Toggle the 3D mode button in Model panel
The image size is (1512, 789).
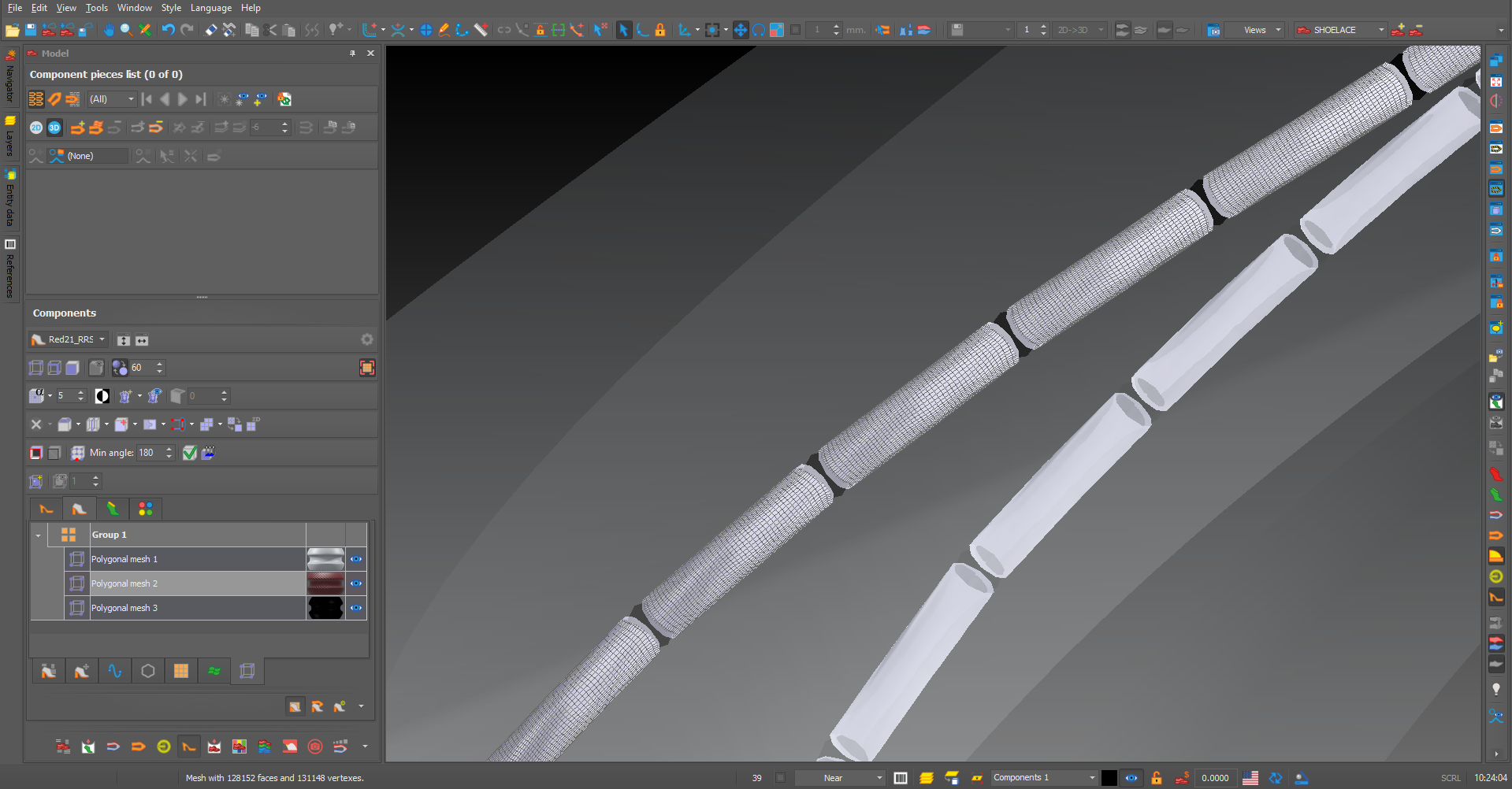(54, 128)
